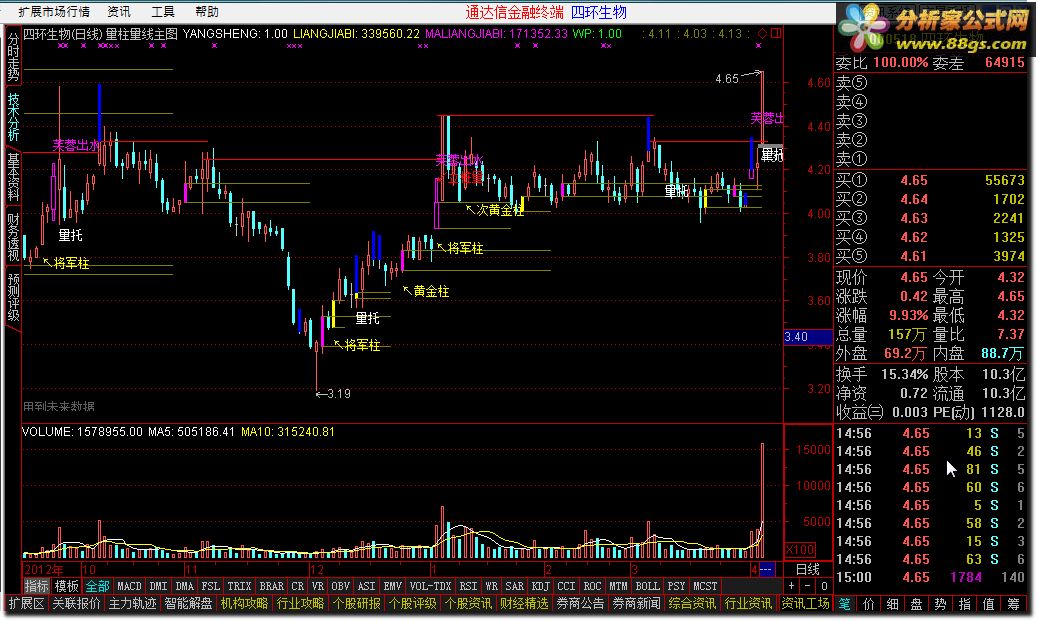Switch indicator to VOL-TDX

[430, 586]
